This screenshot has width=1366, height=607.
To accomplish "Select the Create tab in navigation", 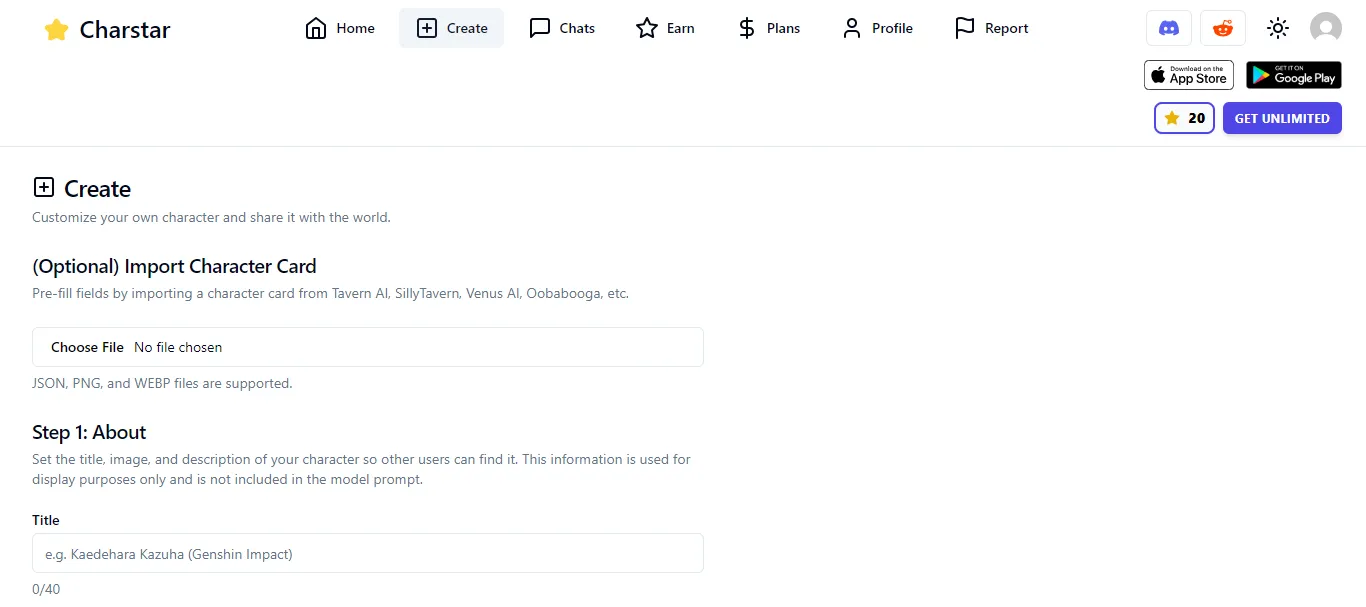I will click(451, 28).
